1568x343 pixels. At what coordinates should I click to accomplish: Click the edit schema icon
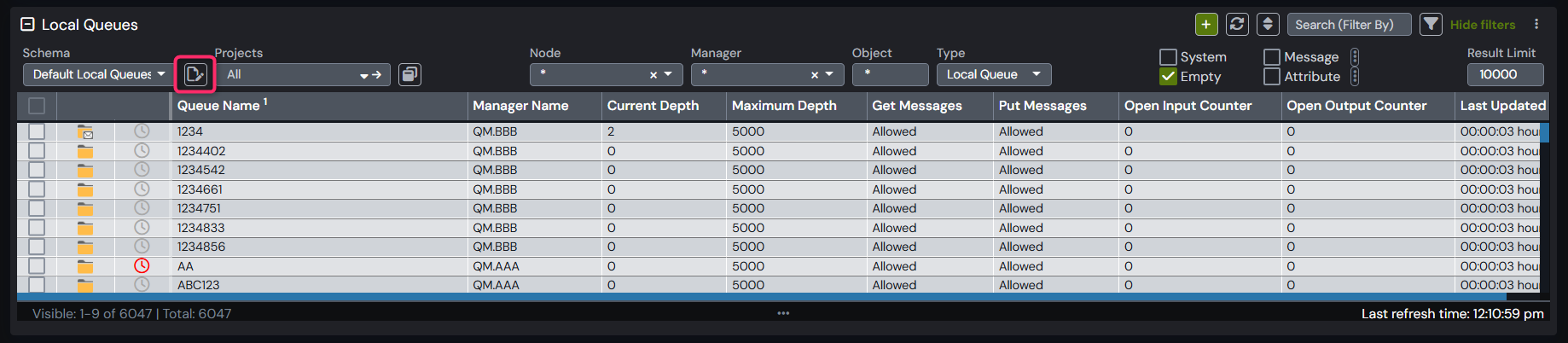click(195, 74)
